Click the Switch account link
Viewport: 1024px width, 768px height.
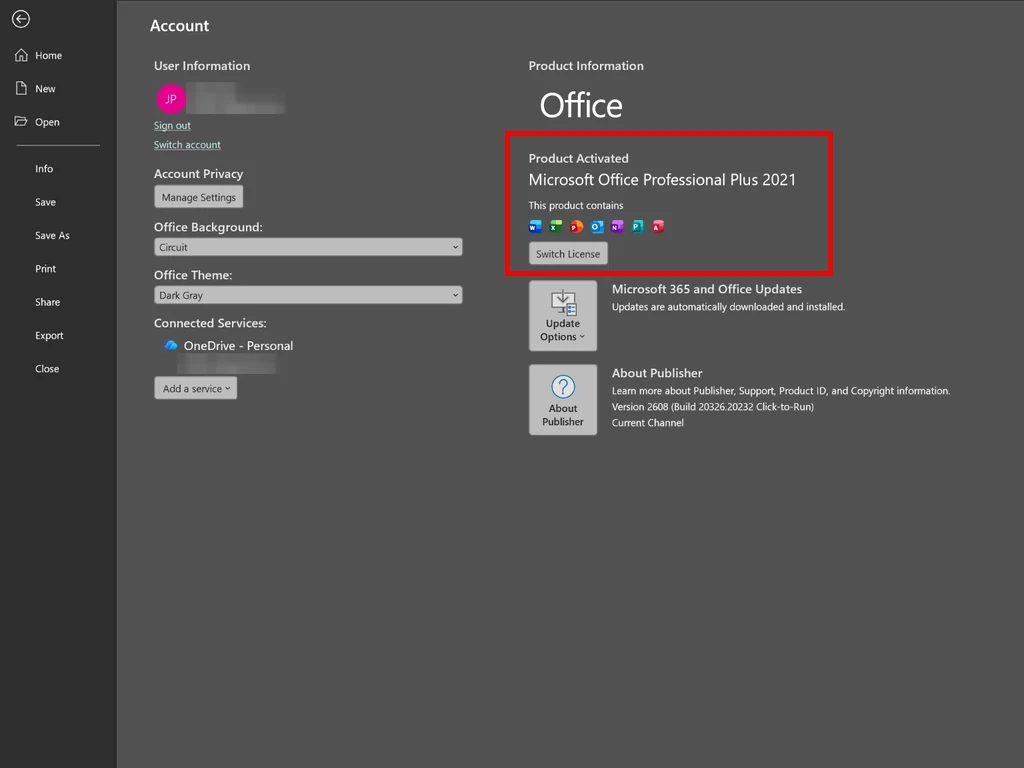click(x=187, y=144)
